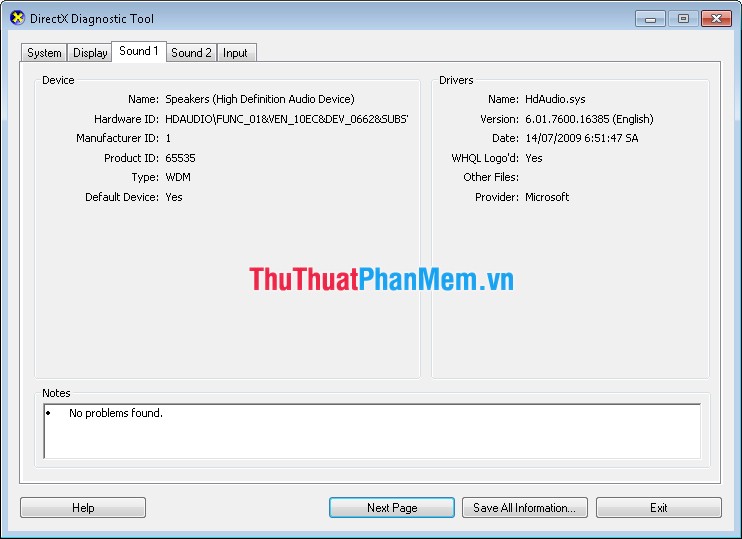Click the Help button
This screenshot has height=539, width=742.
click(83, 508)
